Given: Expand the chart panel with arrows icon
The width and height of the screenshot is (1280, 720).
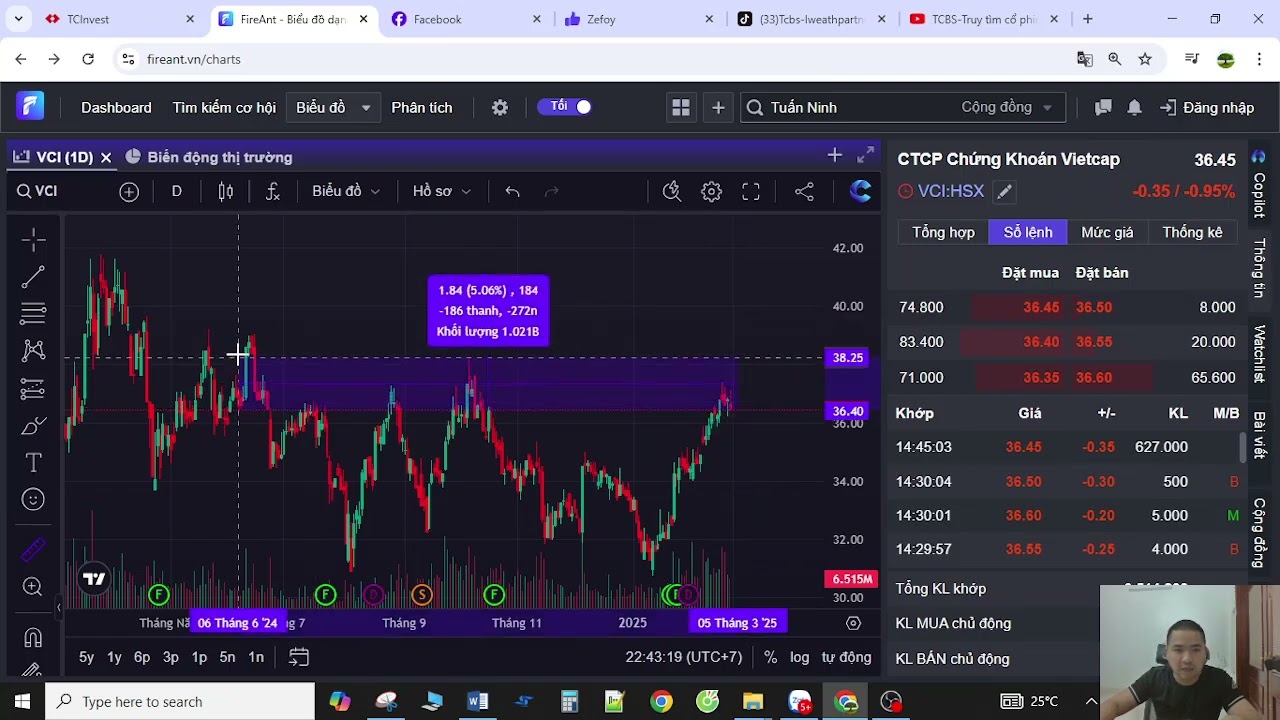Looking at the screenshot, I should pos(865,155).
